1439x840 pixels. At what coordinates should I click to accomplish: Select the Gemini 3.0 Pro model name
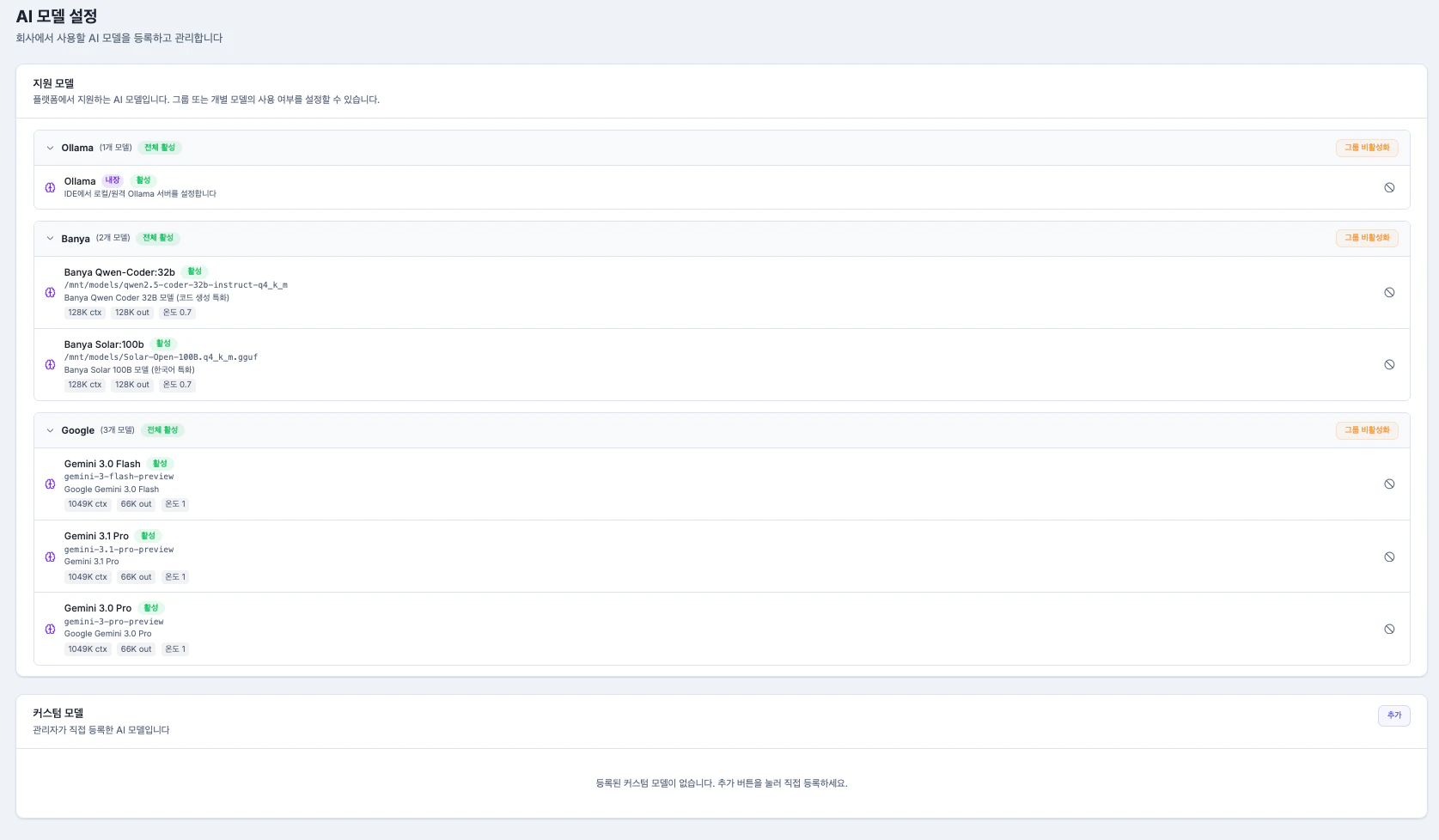[x=98, y=608]
